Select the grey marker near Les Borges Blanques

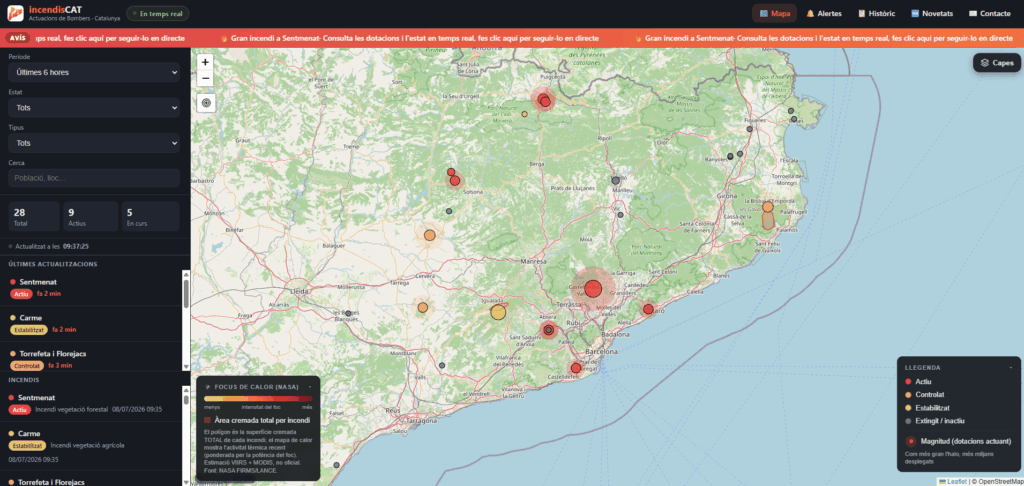[348, 314]
